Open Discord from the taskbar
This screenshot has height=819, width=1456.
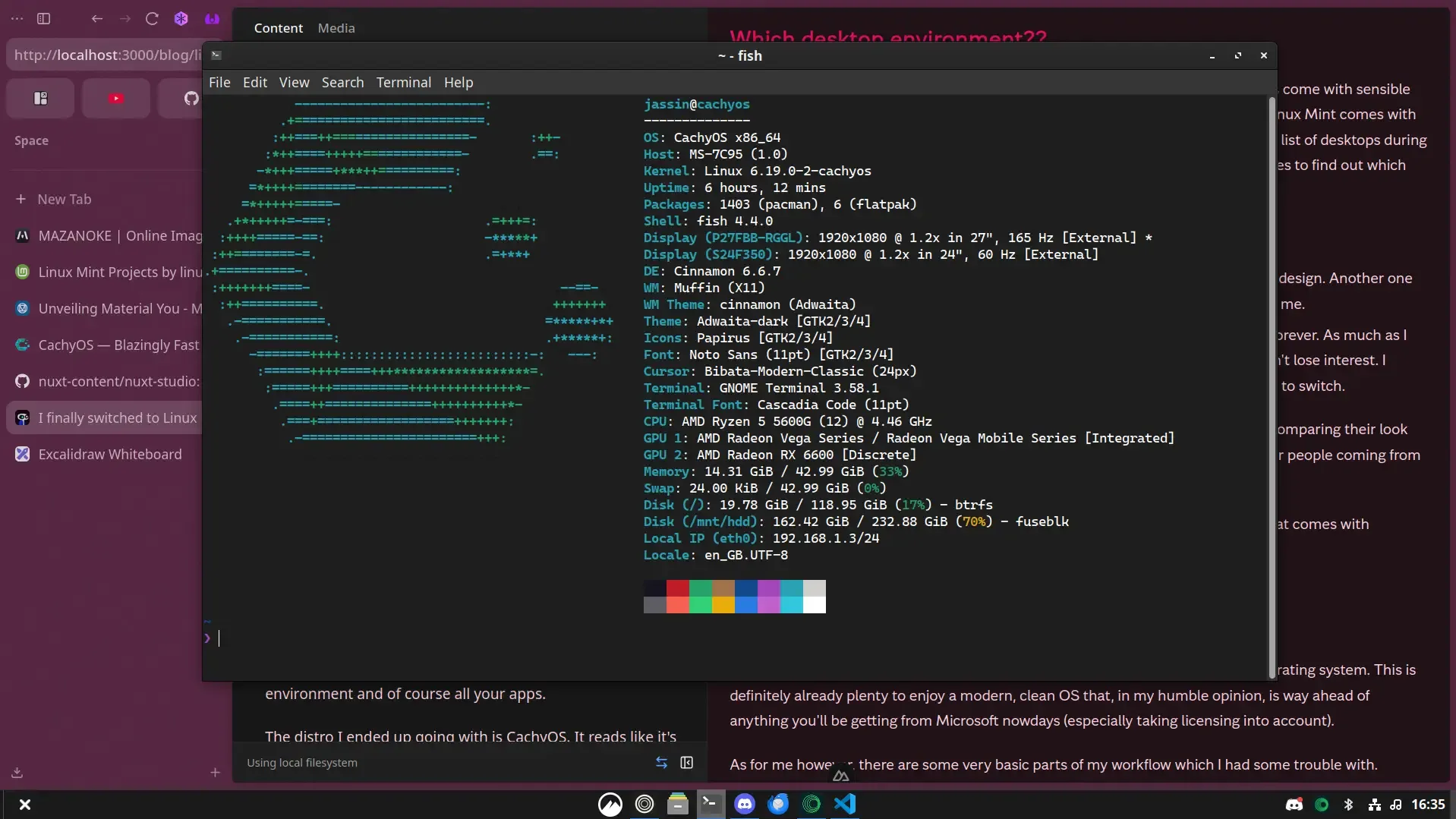744,804
